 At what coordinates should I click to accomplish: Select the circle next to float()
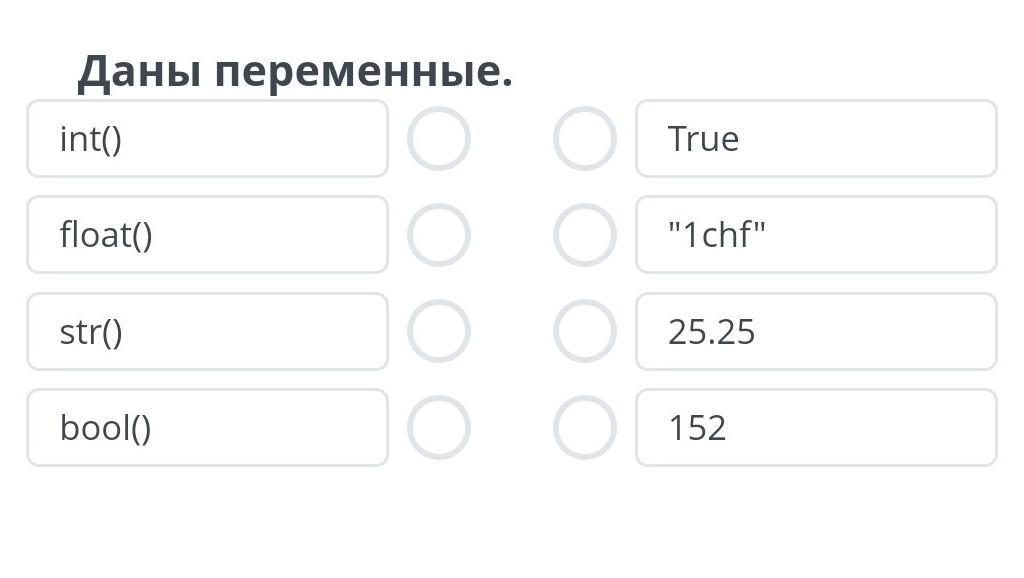coord(438,235)
